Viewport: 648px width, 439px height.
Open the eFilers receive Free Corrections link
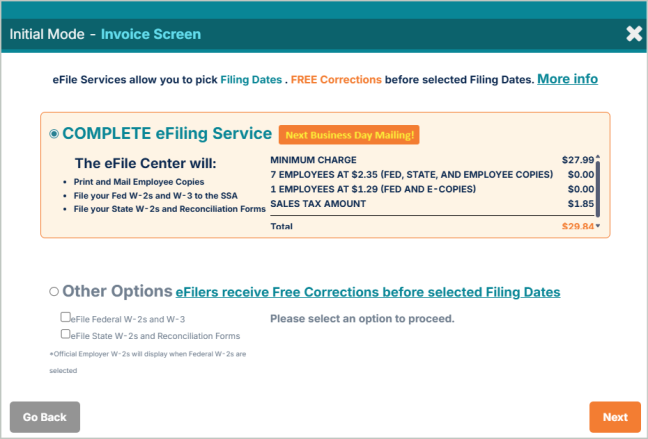point(367,293)
